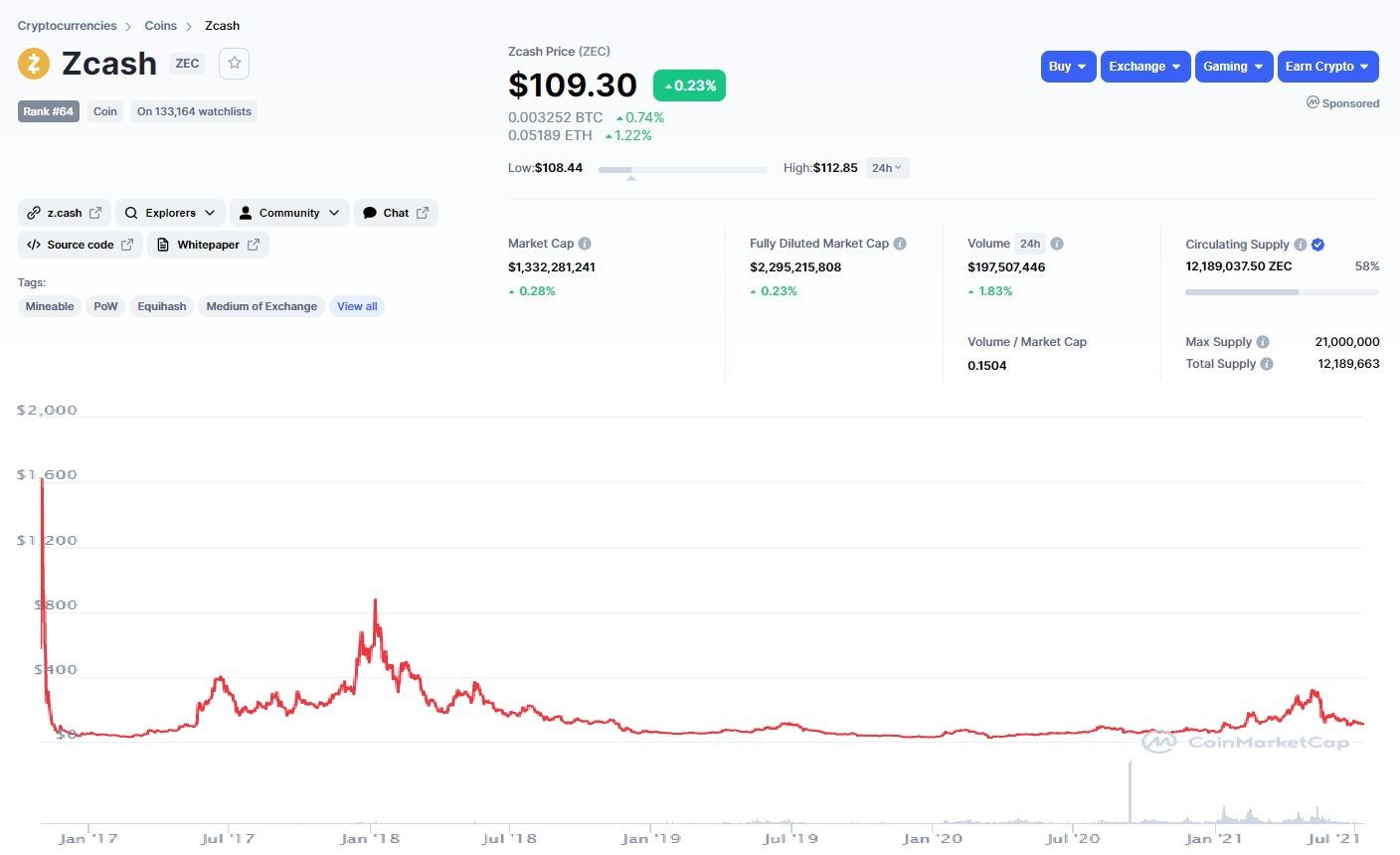Select the PoW tag
This screenshot has width=1400, height=855.
[x=105, y=306]
